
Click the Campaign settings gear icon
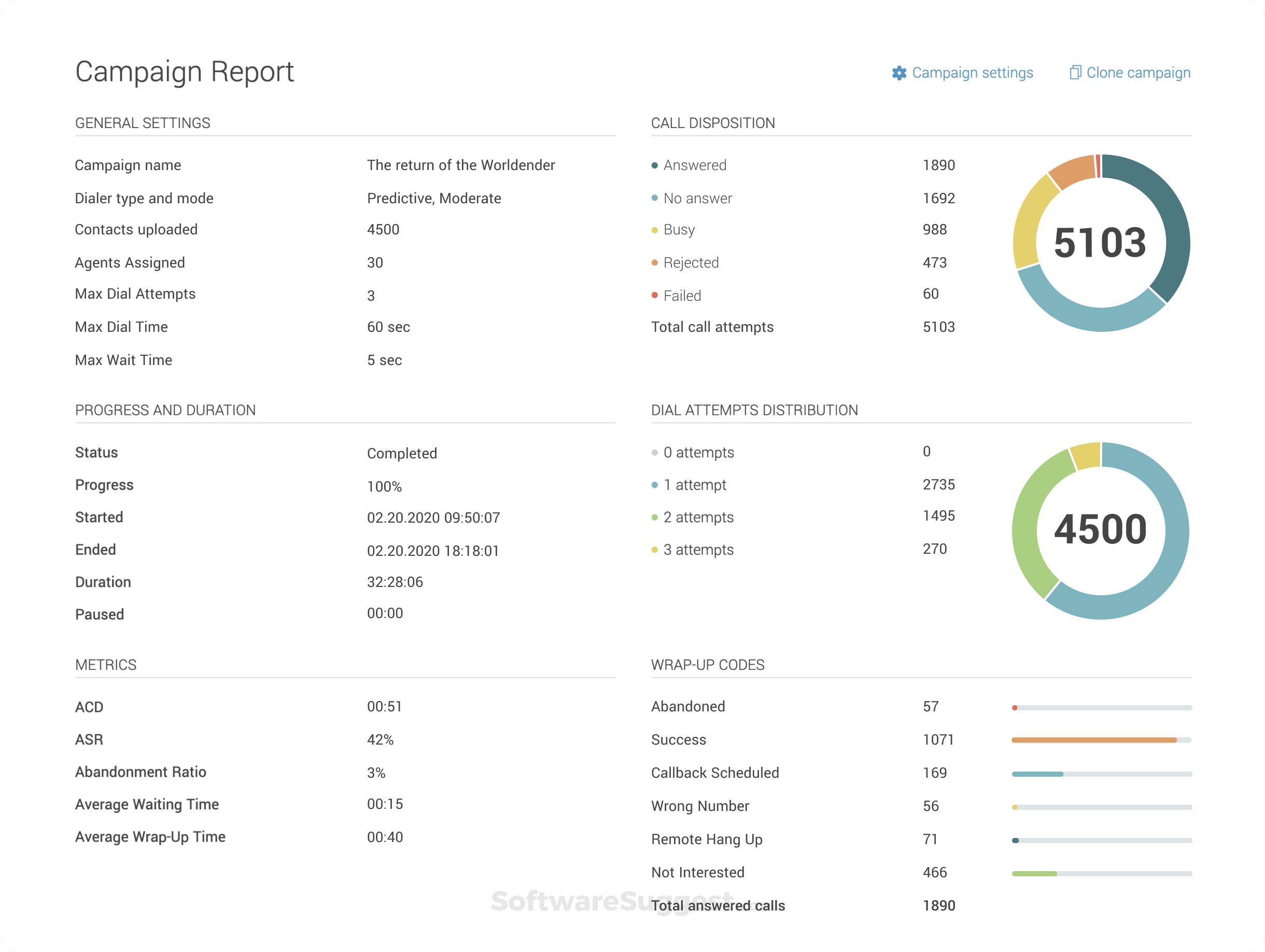[x=899, y=73]
